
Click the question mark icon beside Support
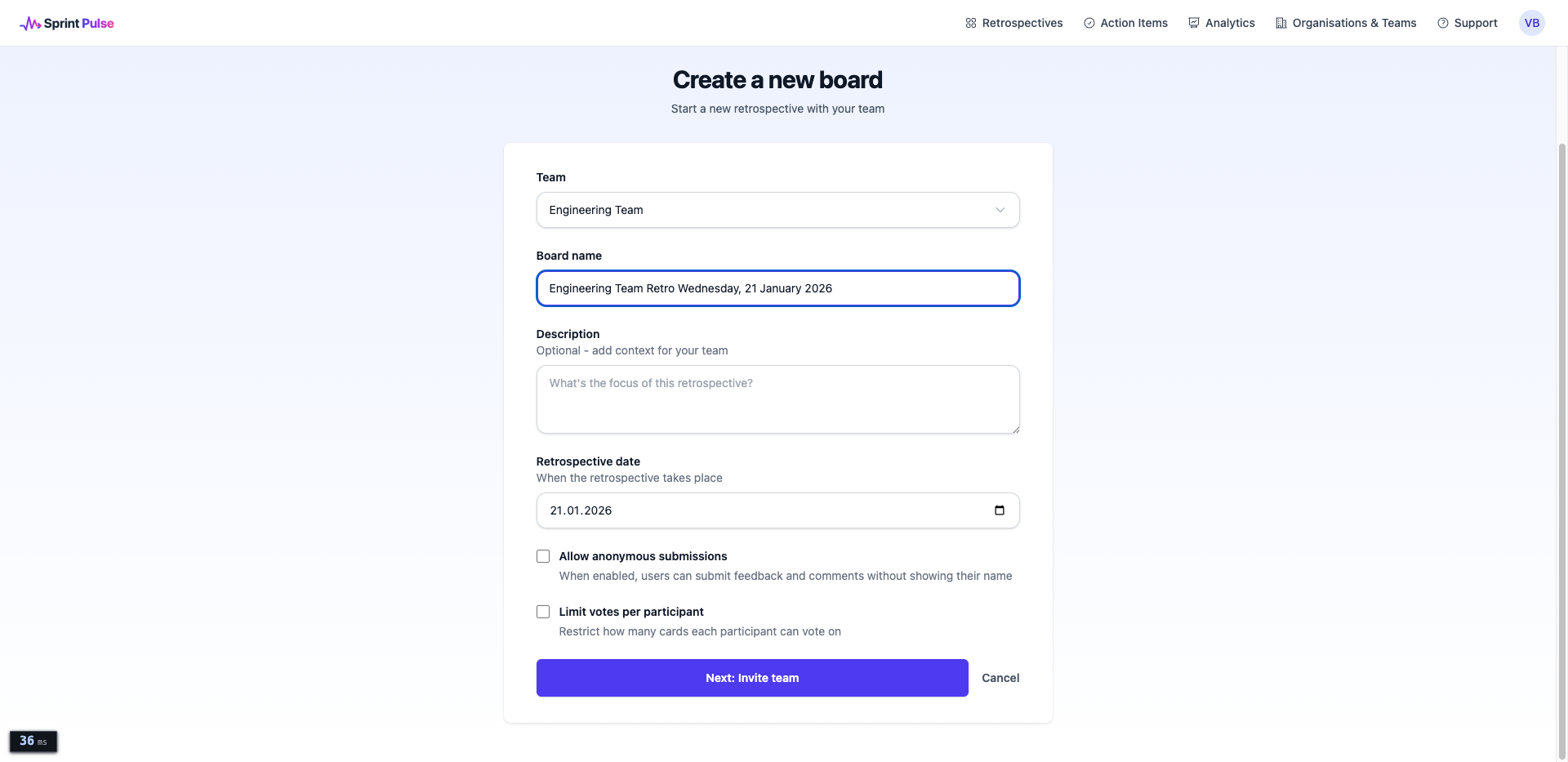[x=1442, y=23]
